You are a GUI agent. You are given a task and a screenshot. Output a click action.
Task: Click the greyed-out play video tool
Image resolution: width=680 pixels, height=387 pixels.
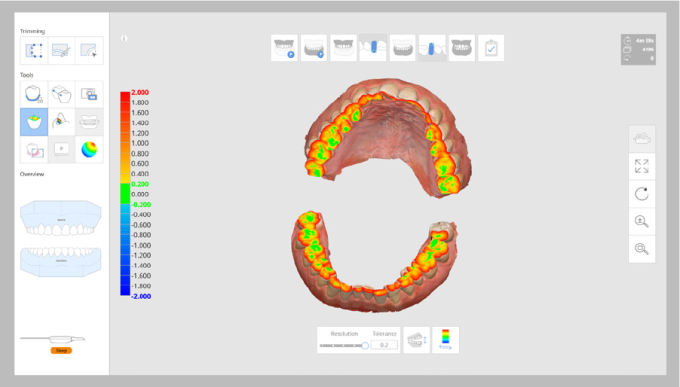(61, 150)
